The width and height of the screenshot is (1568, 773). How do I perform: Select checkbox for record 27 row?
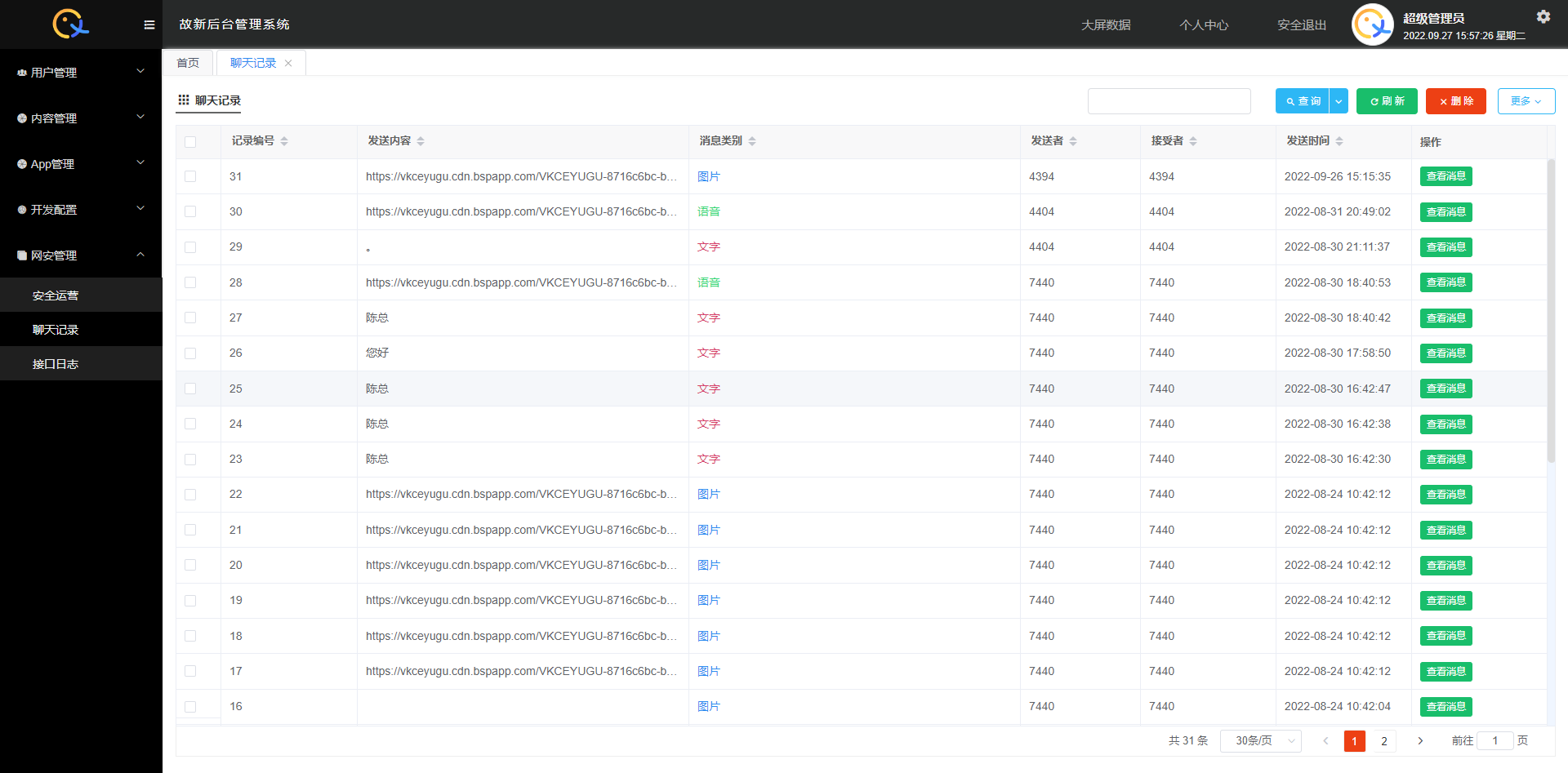coord(190,318)
